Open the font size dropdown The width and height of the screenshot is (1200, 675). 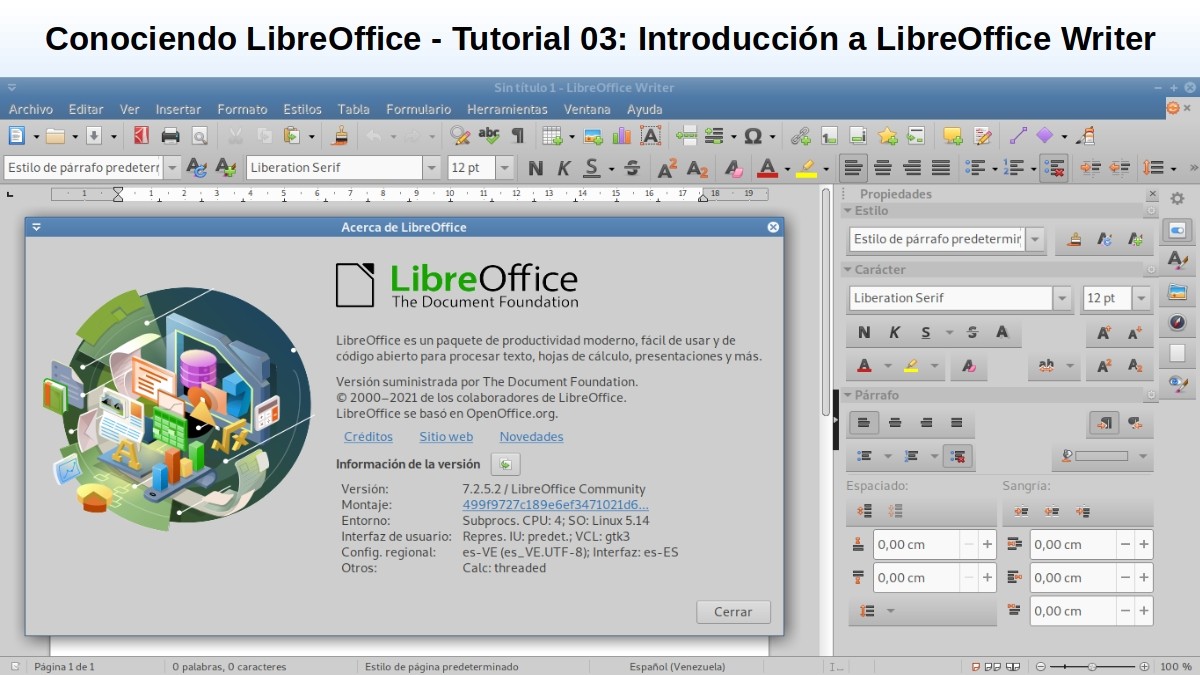tap(504, 167)
